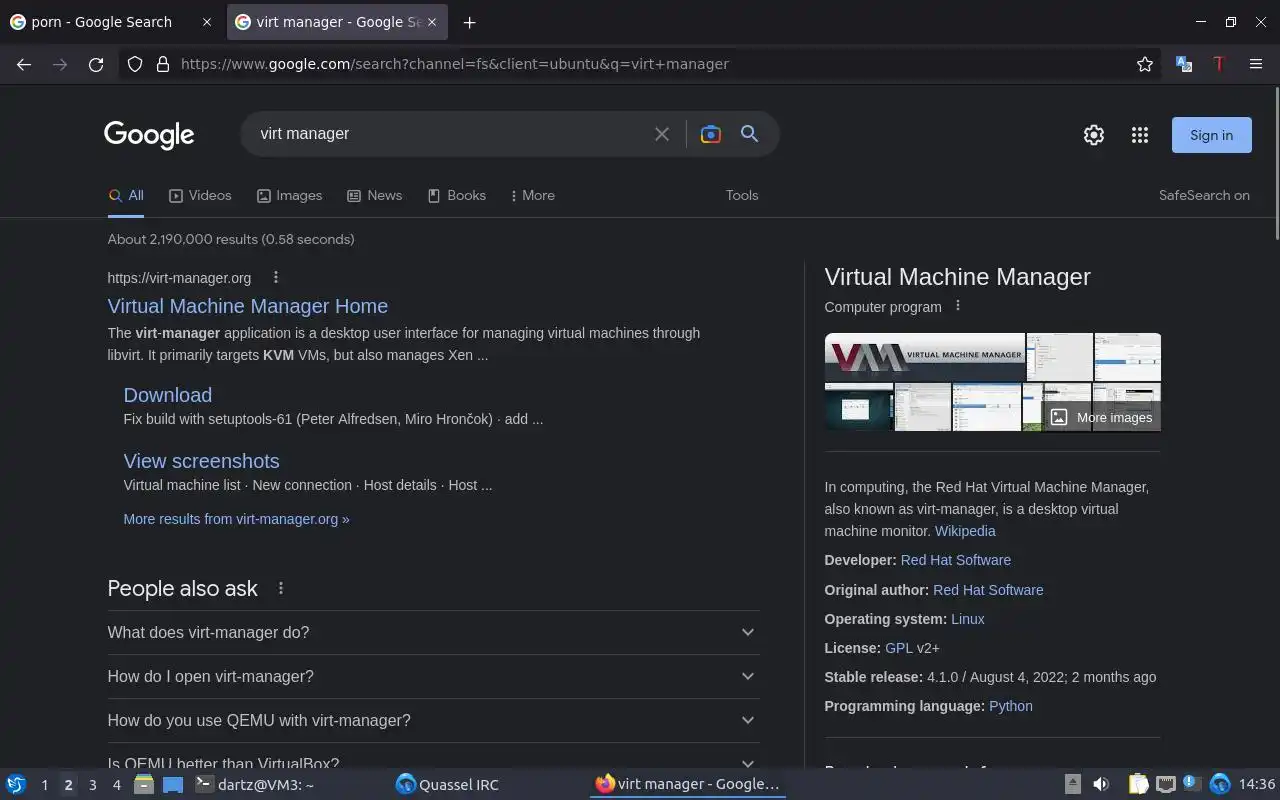
Task: Open the Linux operating system link
Action: pyautogui.click(x=967, y=619)
